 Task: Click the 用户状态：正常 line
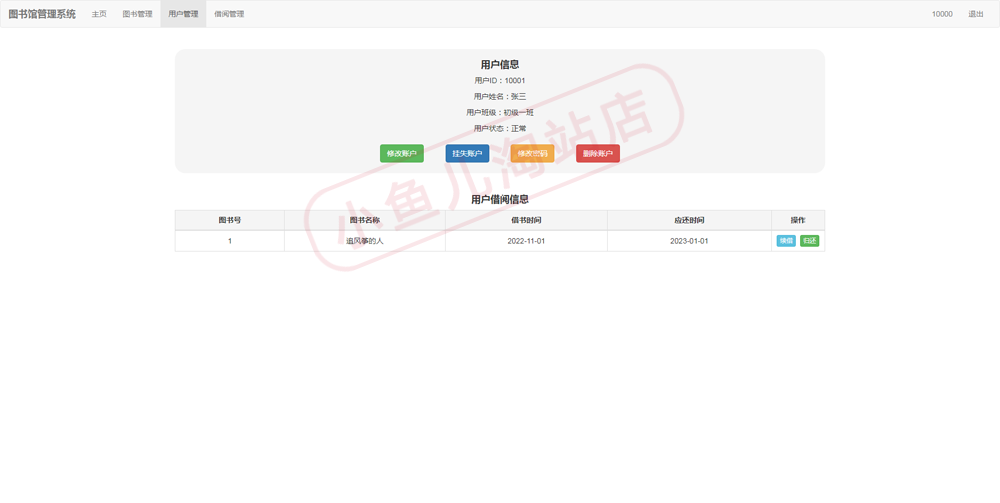(x=500, y=128)
